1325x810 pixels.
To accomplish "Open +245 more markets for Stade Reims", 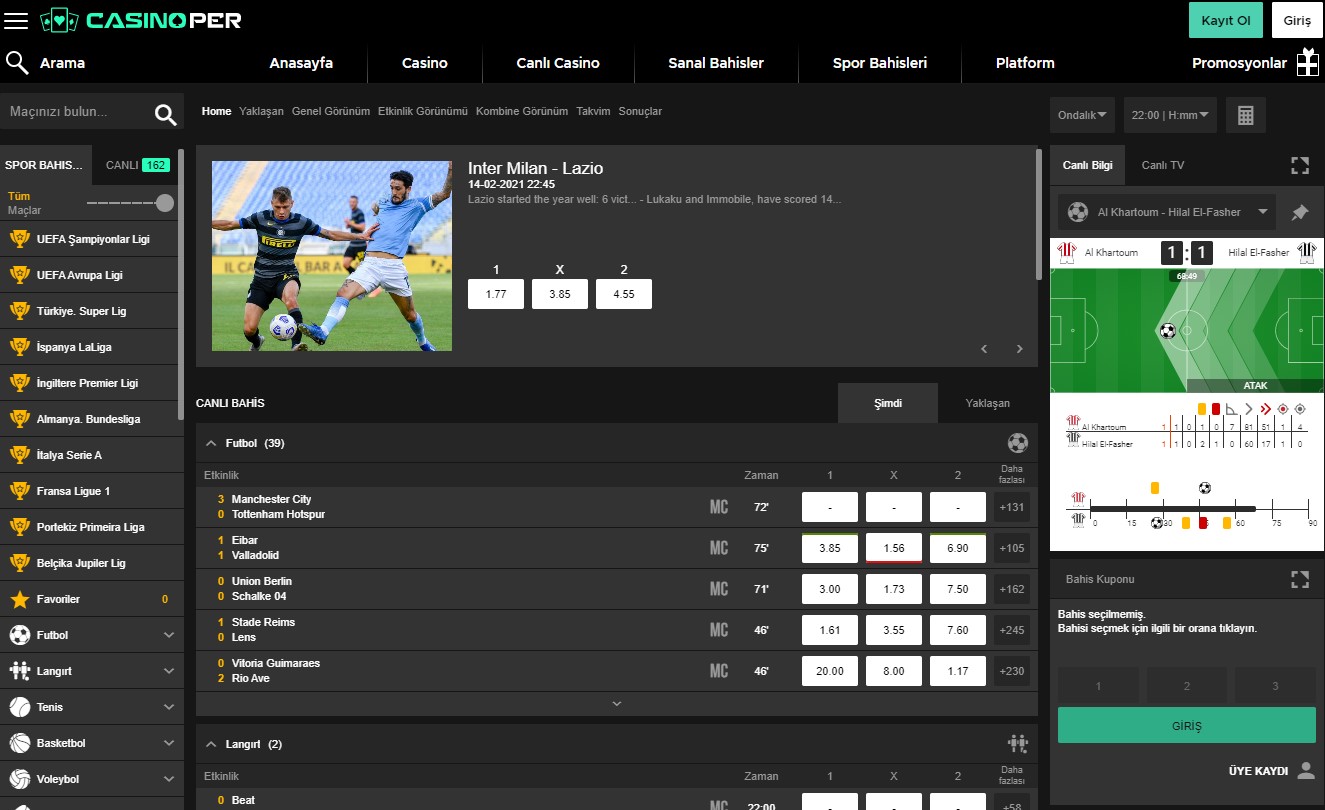I will pyautogui.click(x=1012, y=630).
